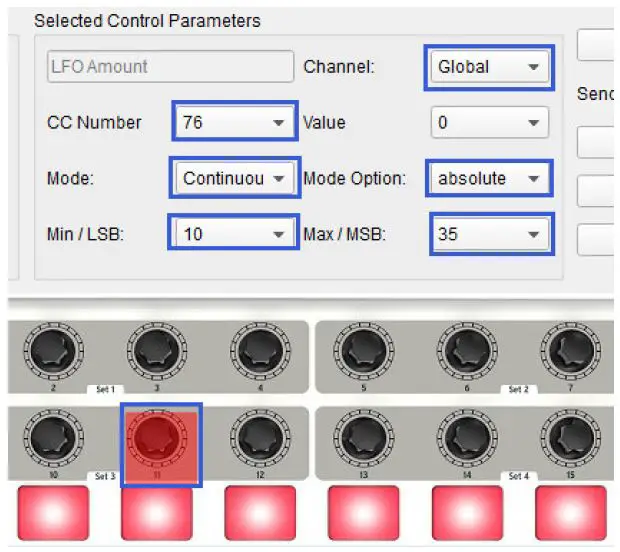Screen dimensions: 620x552
Task: Open the Max / MSB dropdown showing 35
Action: pos(490,234)
